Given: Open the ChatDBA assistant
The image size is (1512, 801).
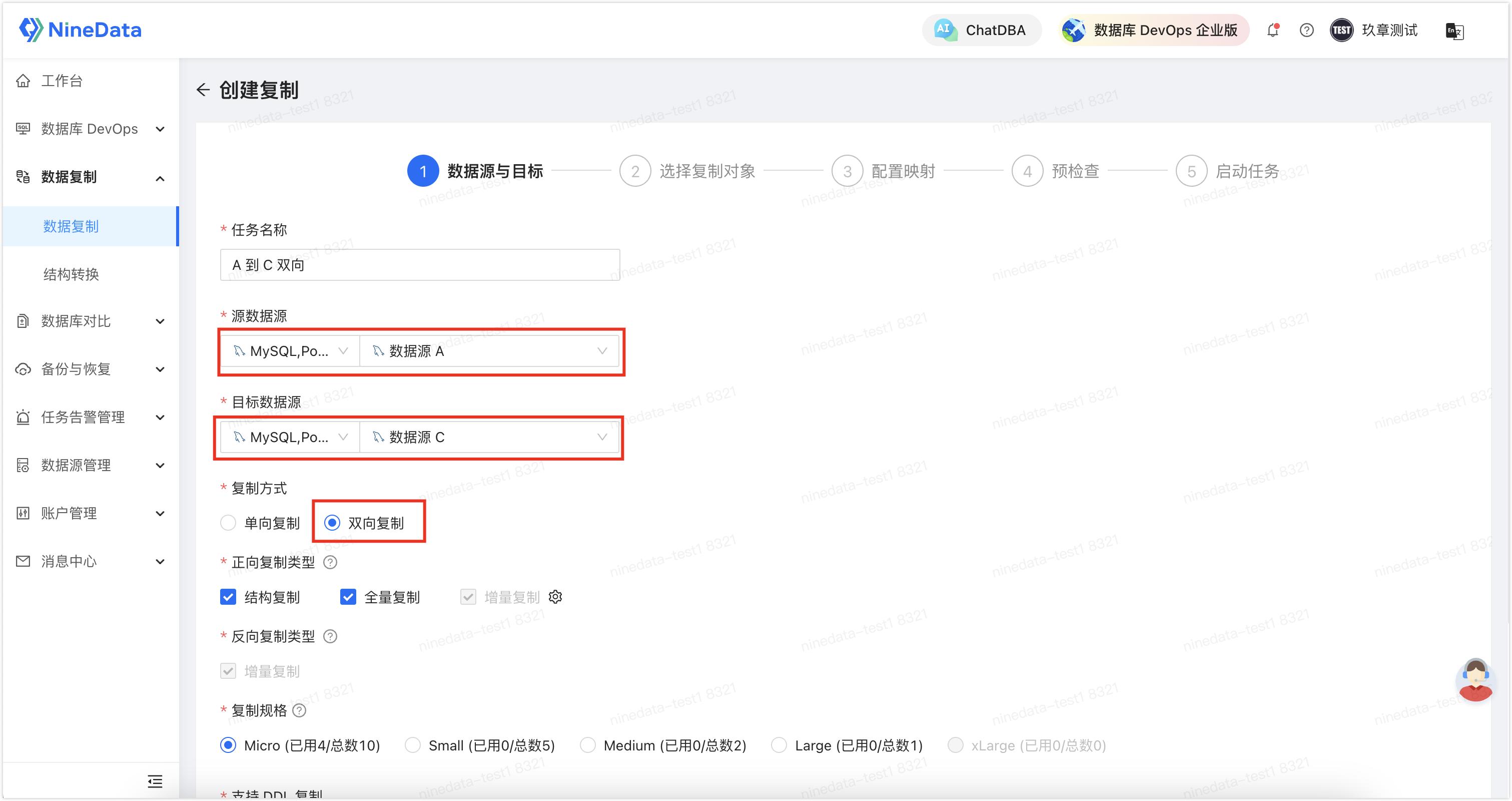Looking at the screenshot, I should pos(981,30).
